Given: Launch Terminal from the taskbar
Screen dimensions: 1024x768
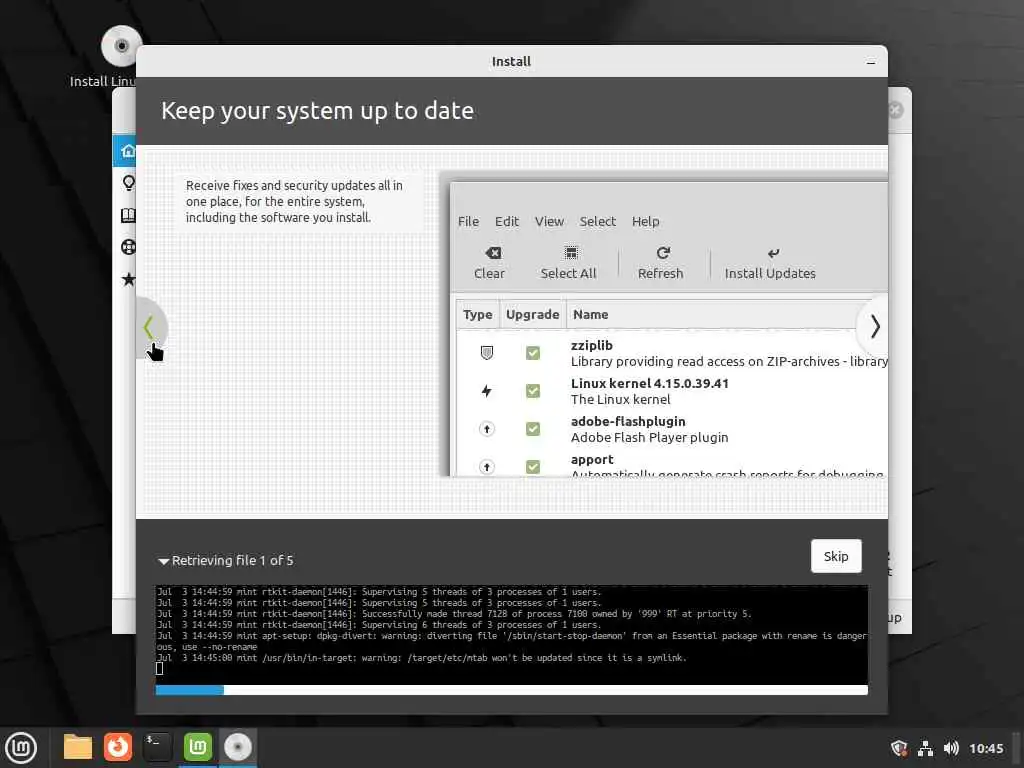Looking at the screenshot, I should pyautogui.click(x=157, y=747).
